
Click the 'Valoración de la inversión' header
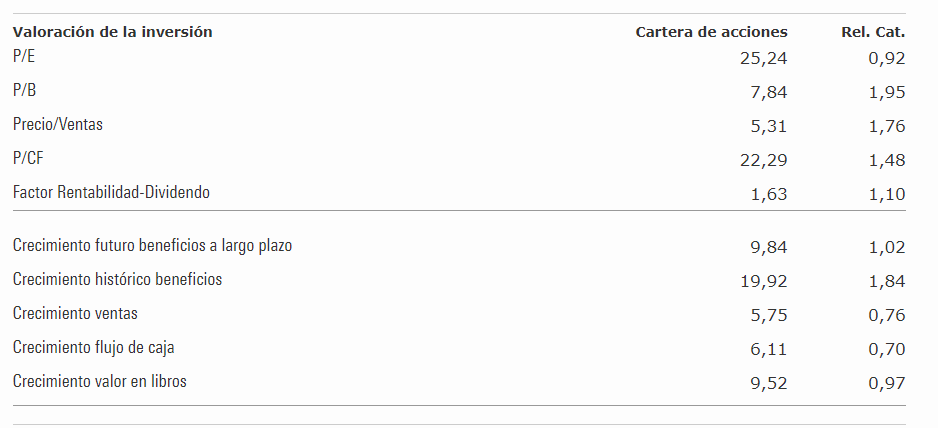[x=113, y=32]
